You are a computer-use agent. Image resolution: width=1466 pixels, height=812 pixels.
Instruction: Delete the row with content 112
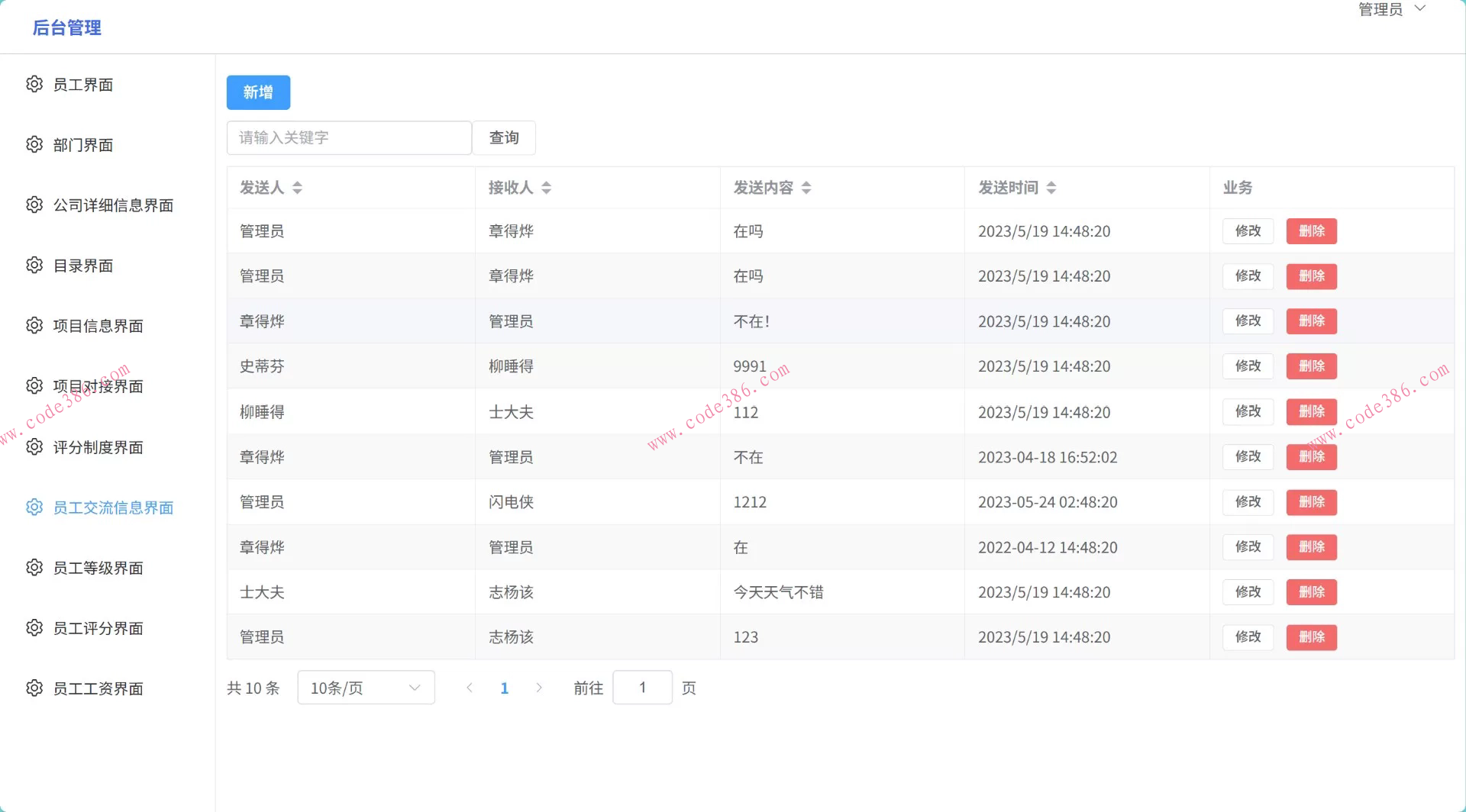pos(1312,411)
